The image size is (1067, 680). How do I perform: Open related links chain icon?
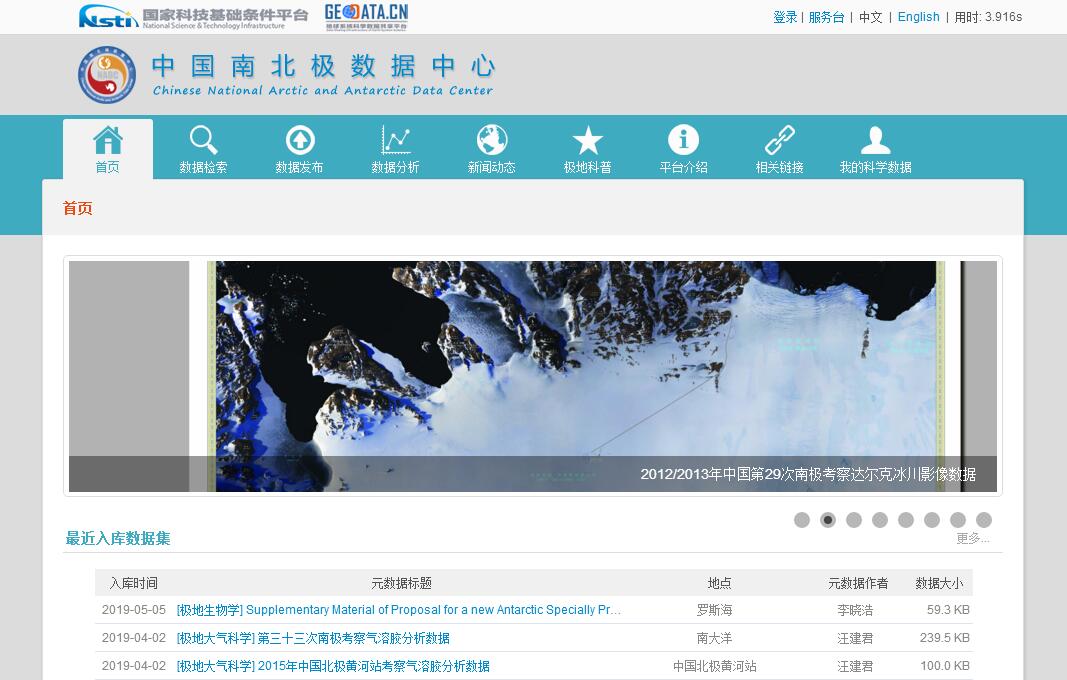(779, 141)
